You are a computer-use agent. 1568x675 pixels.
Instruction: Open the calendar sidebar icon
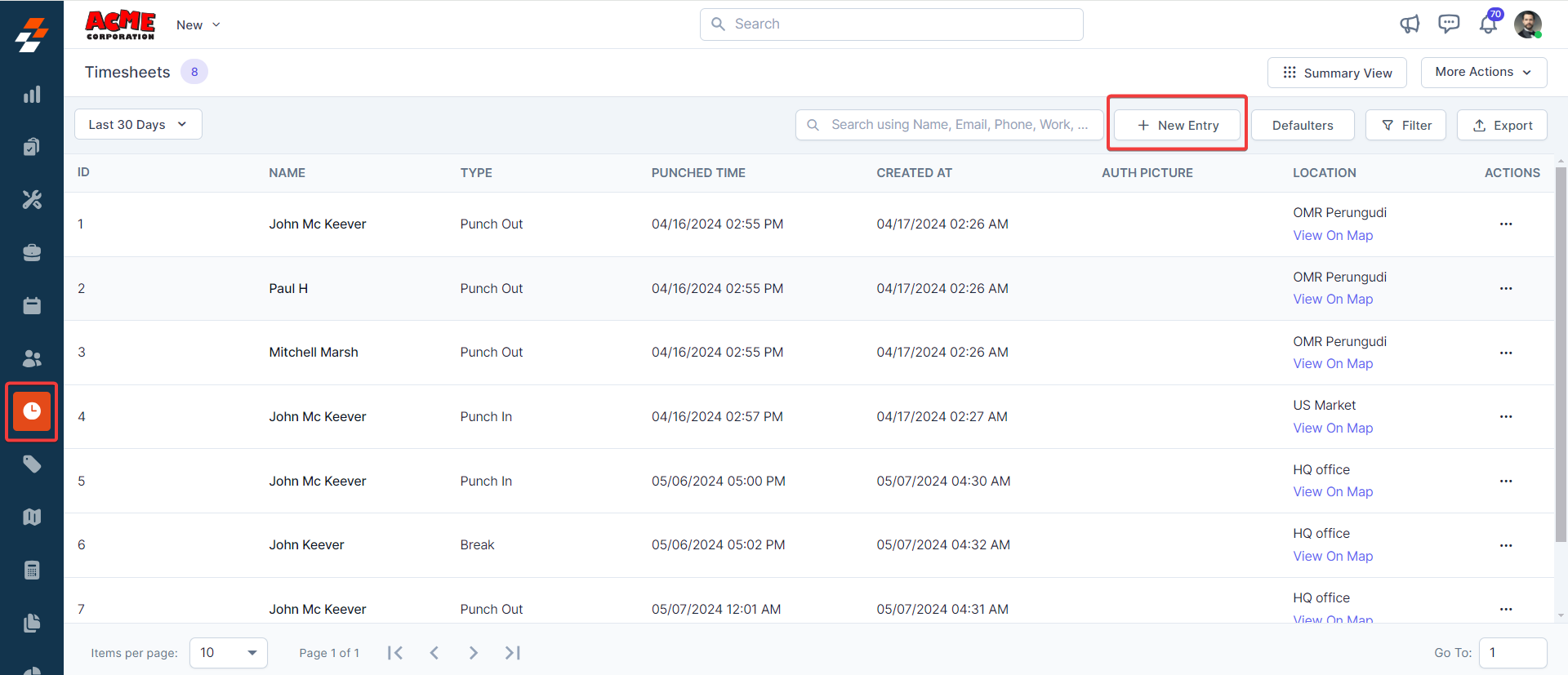[x=32, y=305]
